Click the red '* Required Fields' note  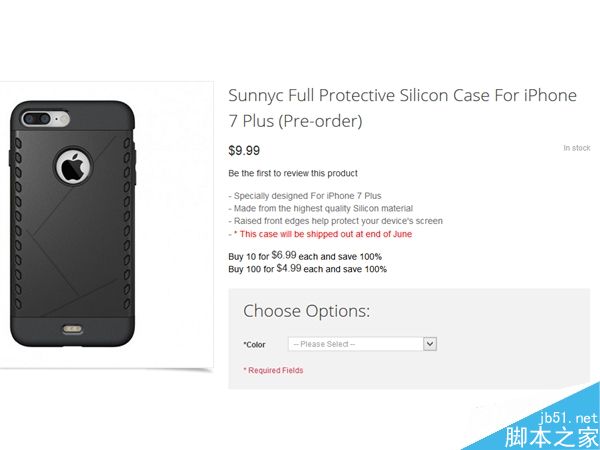tap(273, 371)
